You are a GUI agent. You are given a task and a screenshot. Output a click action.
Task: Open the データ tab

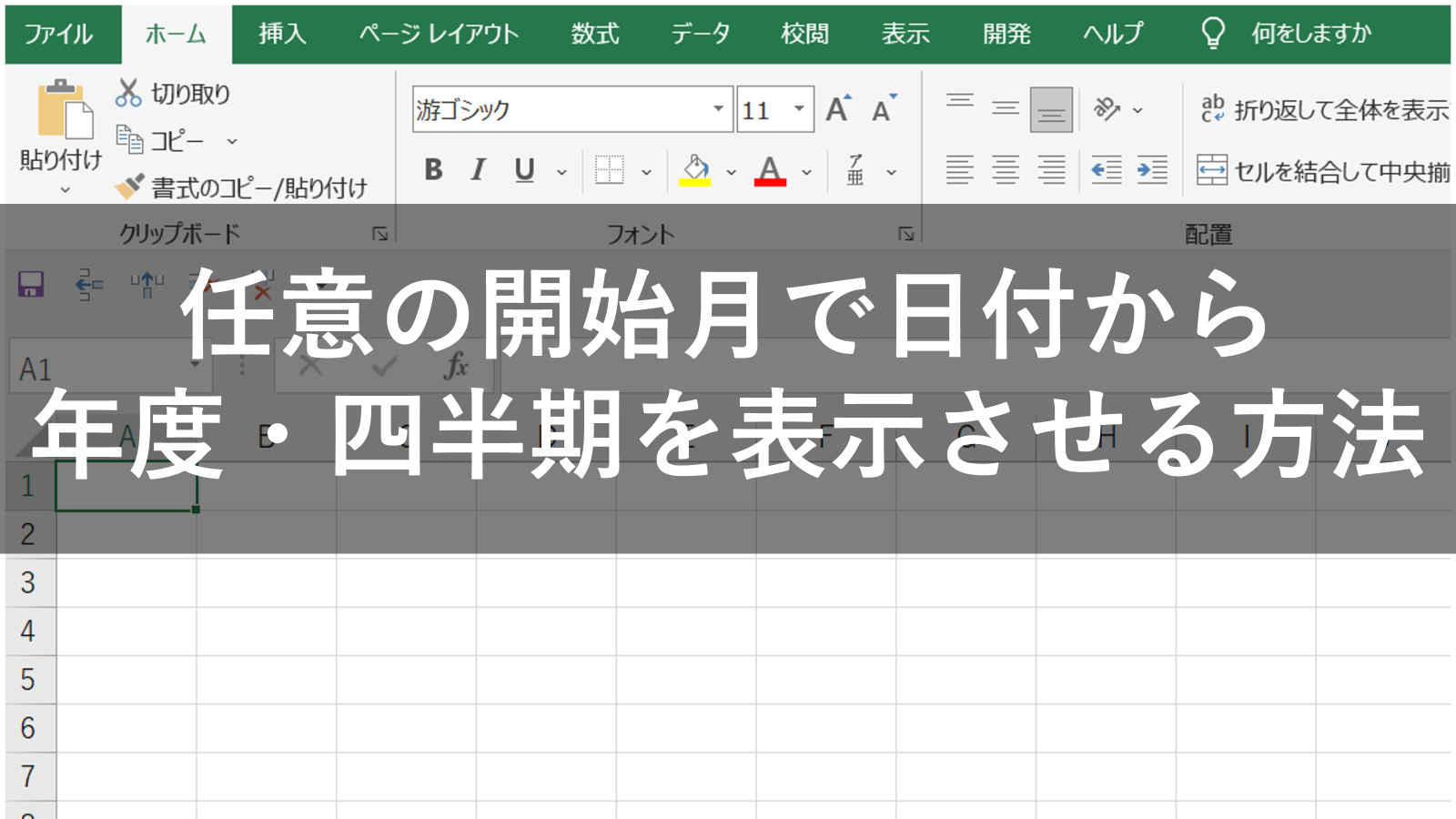pos(701,35)
